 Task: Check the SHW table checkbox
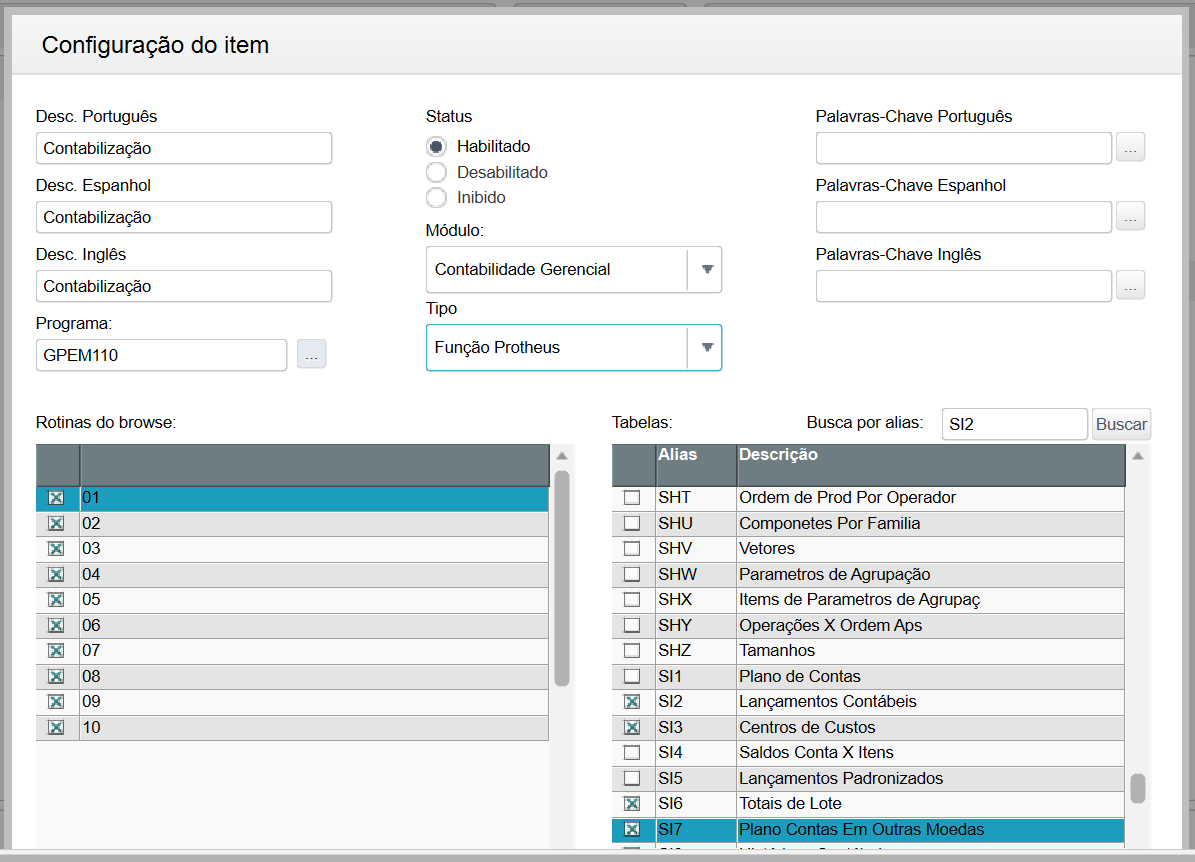[632, 575]
